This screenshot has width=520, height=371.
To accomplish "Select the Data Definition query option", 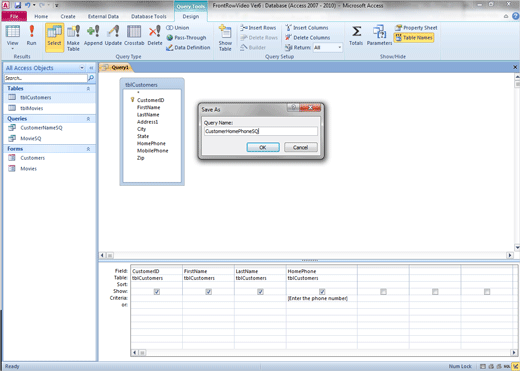I will [188, 48].
